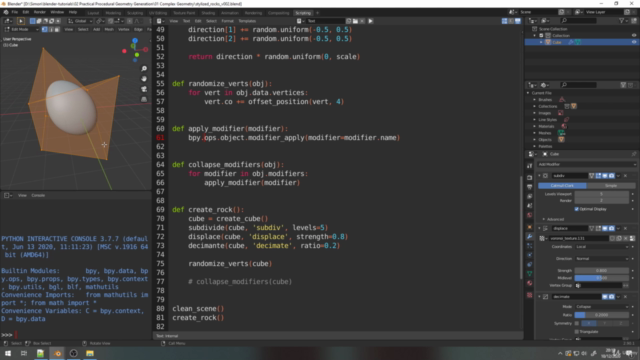Click the displace Strength field

click(602, 271)
